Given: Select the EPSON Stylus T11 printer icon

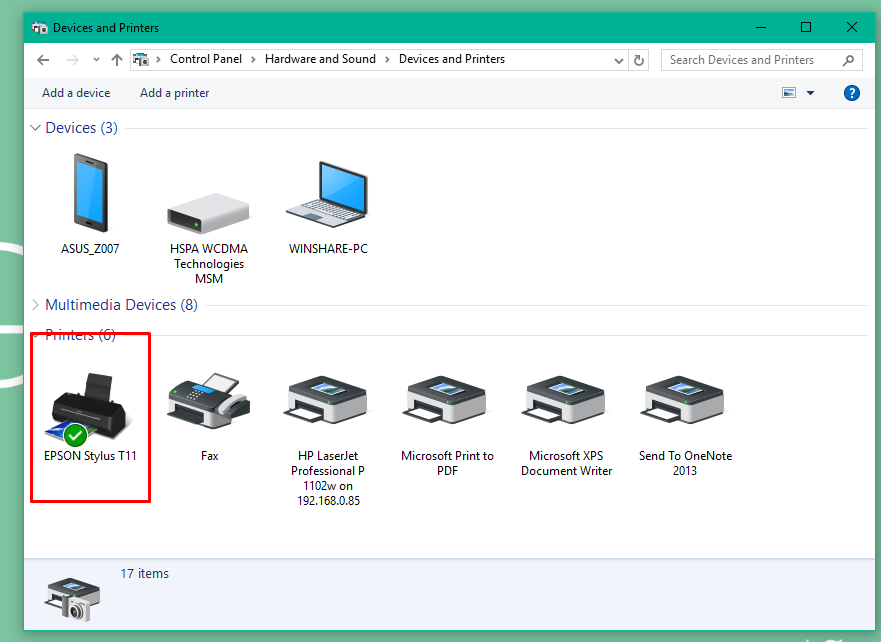Looking at the screenshot, I should [89, 408].
